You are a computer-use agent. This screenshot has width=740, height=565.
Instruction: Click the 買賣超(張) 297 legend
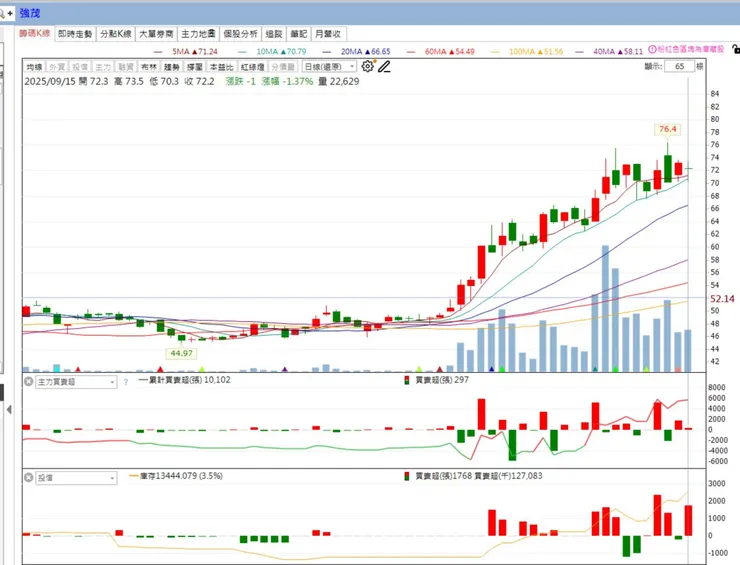[x=437, y=380]
